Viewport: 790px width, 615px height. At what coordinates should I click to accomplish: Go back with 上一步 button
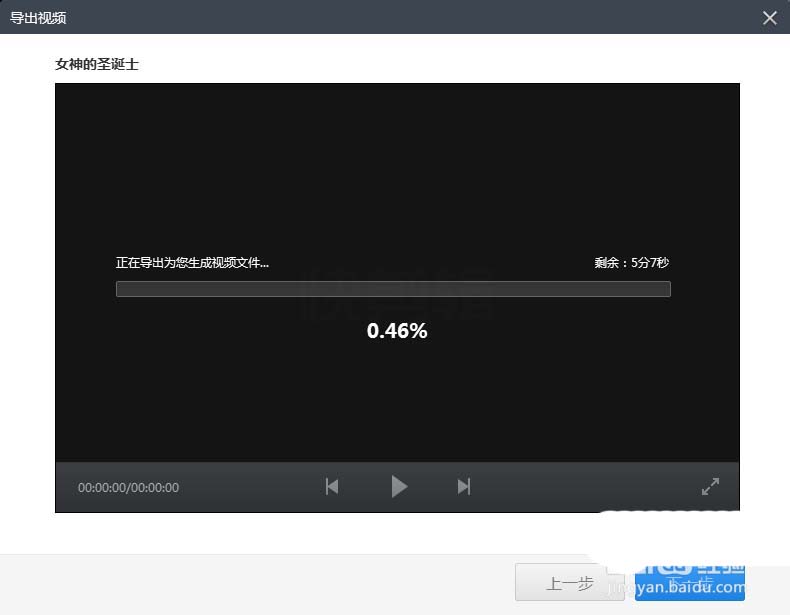[569, 583]
